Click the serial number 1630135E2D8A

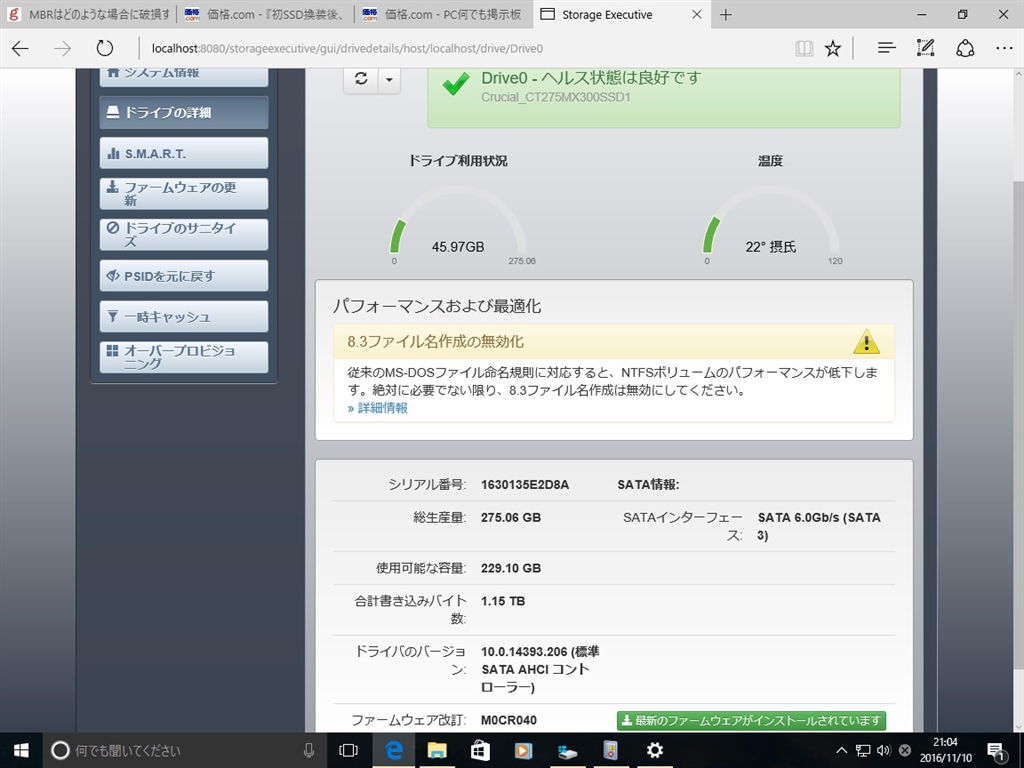tap(524, 485)
